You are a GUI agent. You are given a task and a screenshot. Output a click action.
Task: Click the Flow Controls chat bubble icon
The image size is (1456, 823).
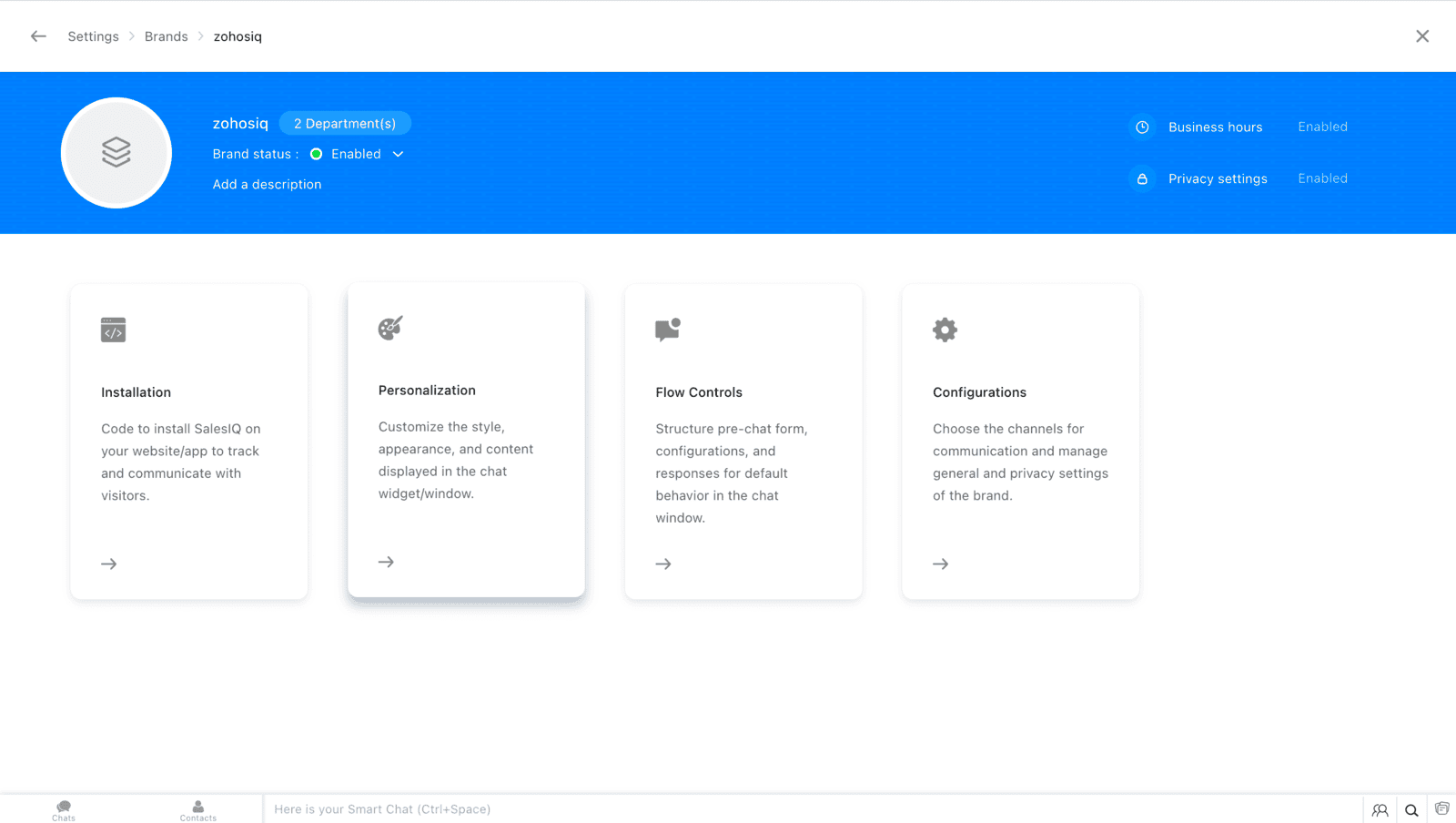pyautogui.click(x=668, y=330)
